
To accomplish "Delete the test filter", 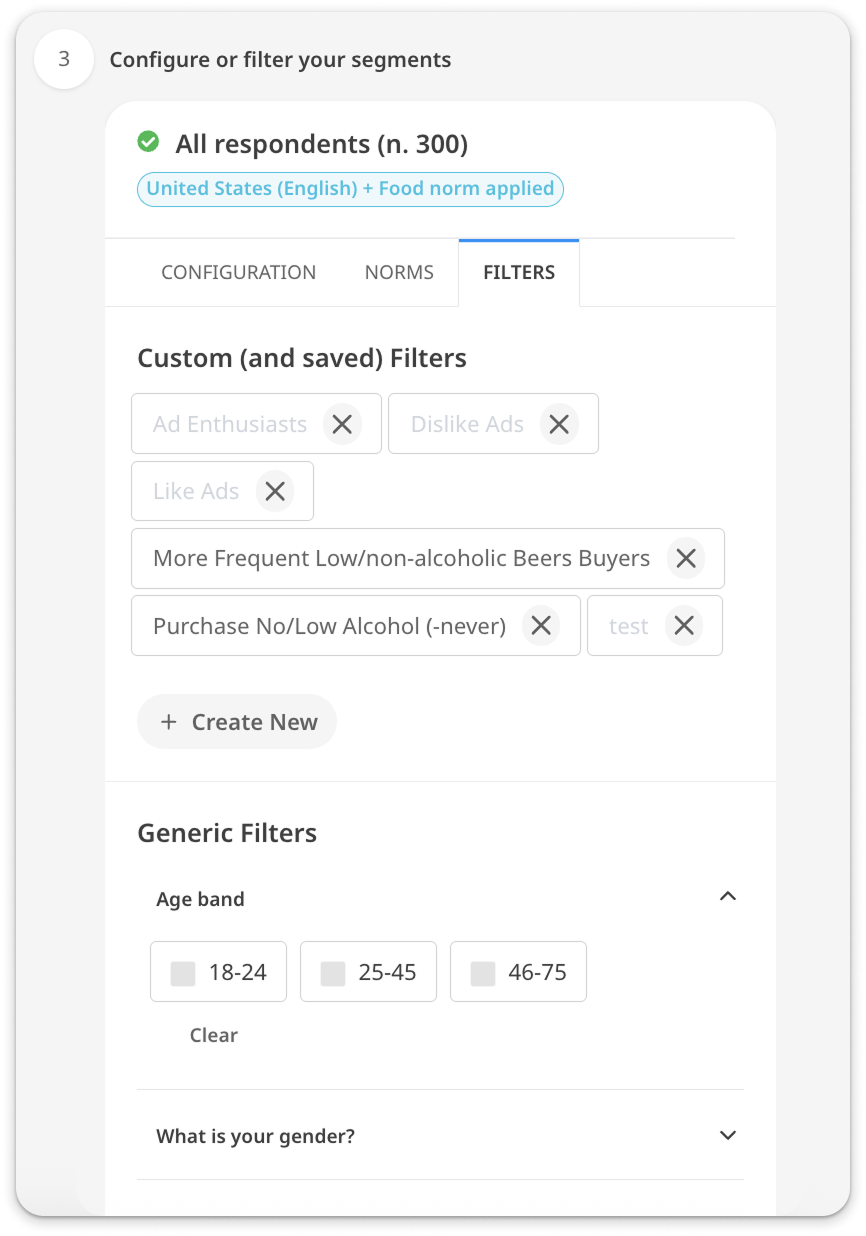I will tap(684, 626).
